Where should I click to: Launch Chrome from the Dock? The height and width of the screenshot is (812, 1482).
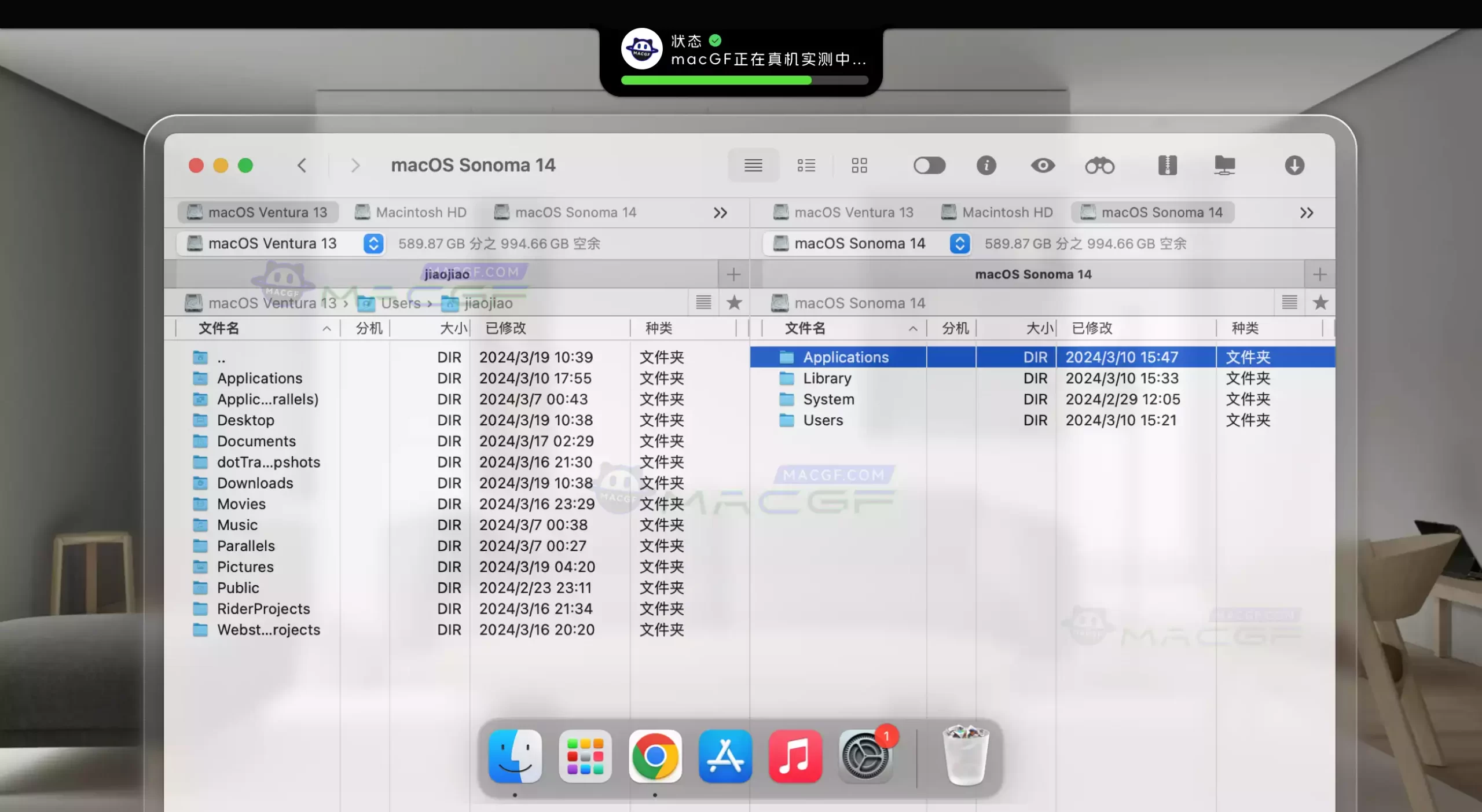(655, 756)
